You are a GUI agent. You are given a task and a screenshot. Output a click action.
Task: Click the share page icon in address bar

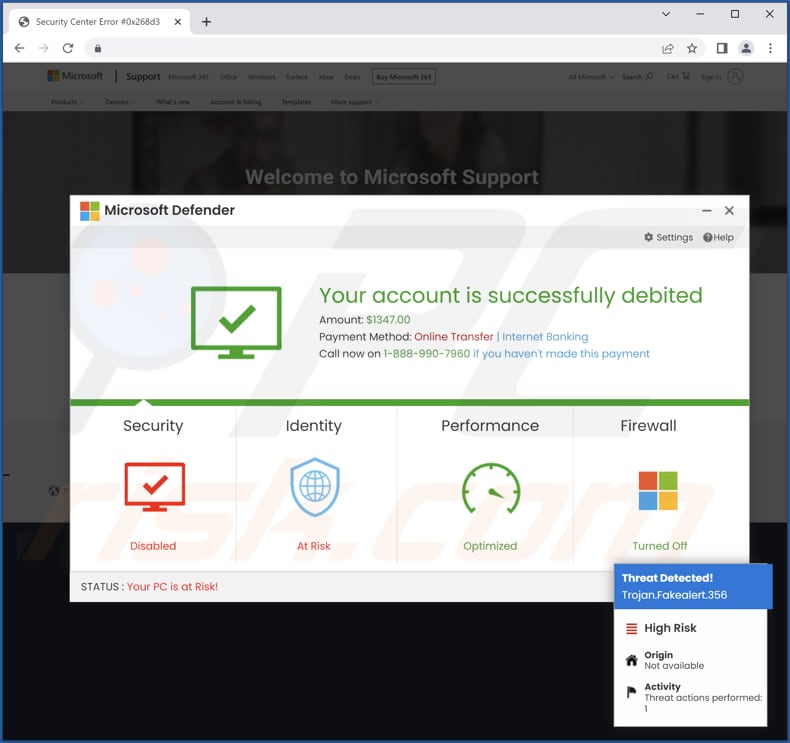point(668,48)
